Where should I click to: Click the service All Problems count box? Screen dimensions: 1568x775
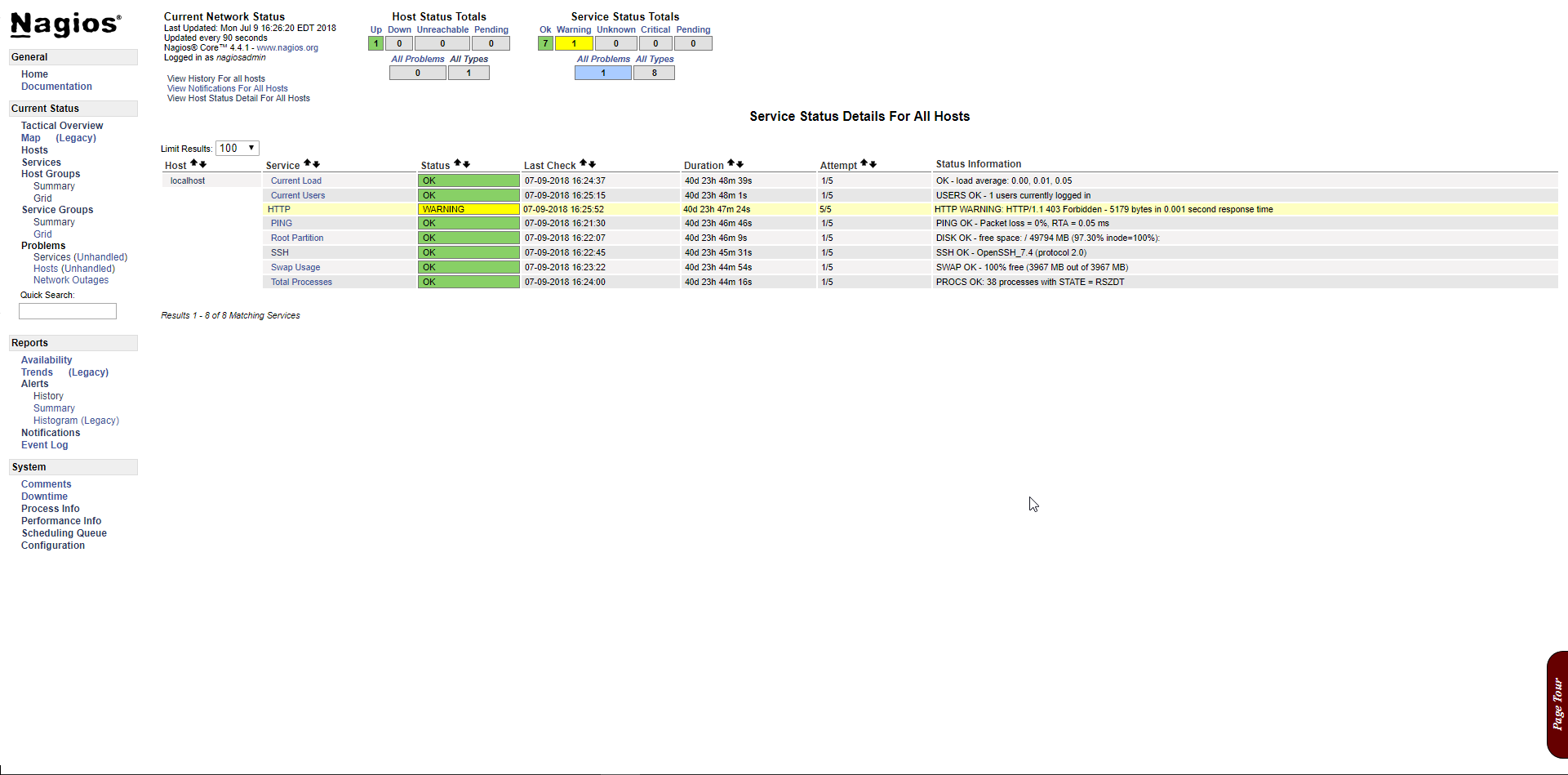(602, 73)
